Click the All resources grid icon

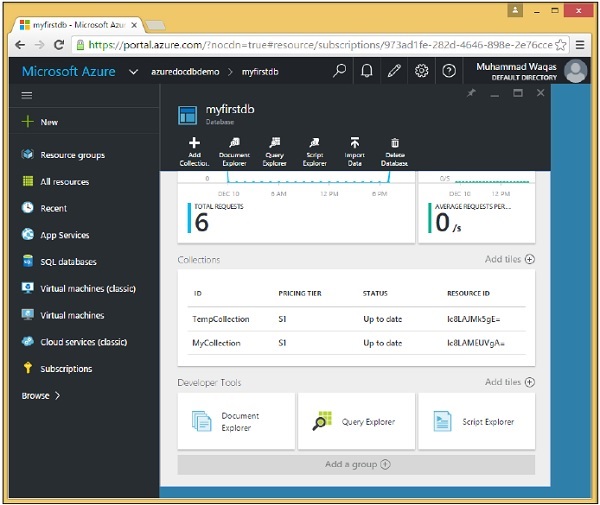[28, 181]
